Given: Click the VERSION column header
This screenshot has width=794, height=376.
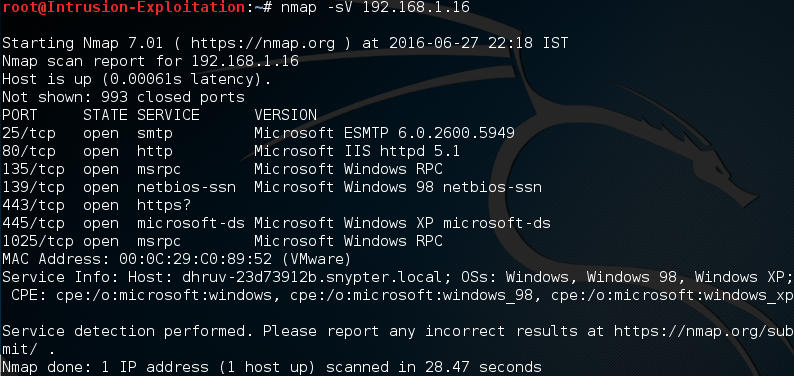Looking at the screenshot, I should tap(286, 115).
